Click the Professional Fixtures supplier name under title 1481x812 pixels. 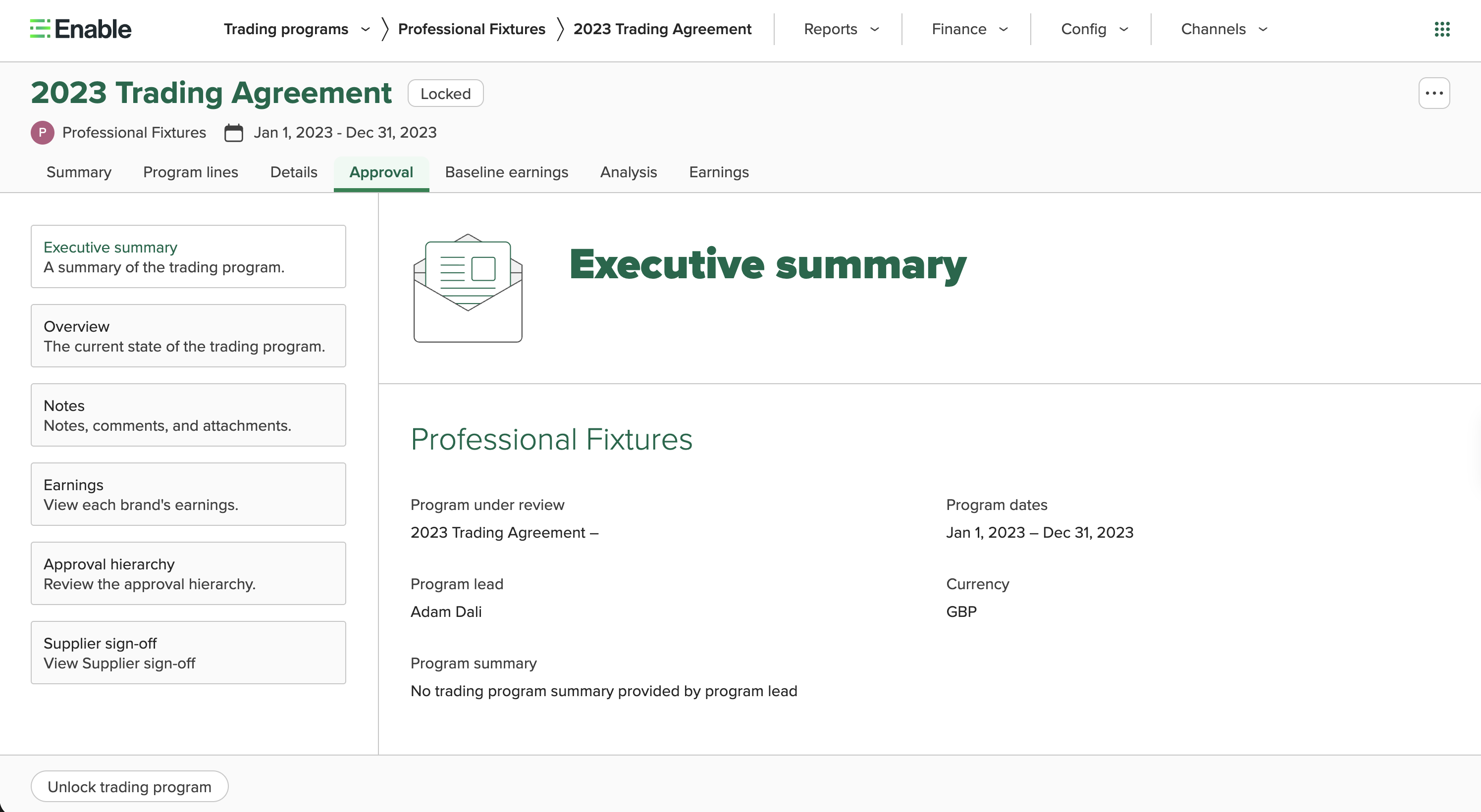pos(134,133)
